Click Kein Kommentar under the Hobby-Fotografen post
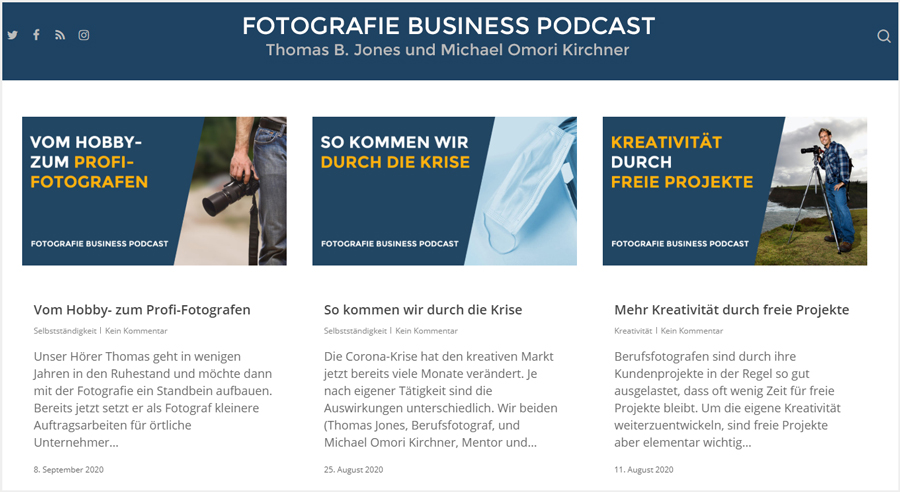The image size is (900, 492). [x=136, y=331]
